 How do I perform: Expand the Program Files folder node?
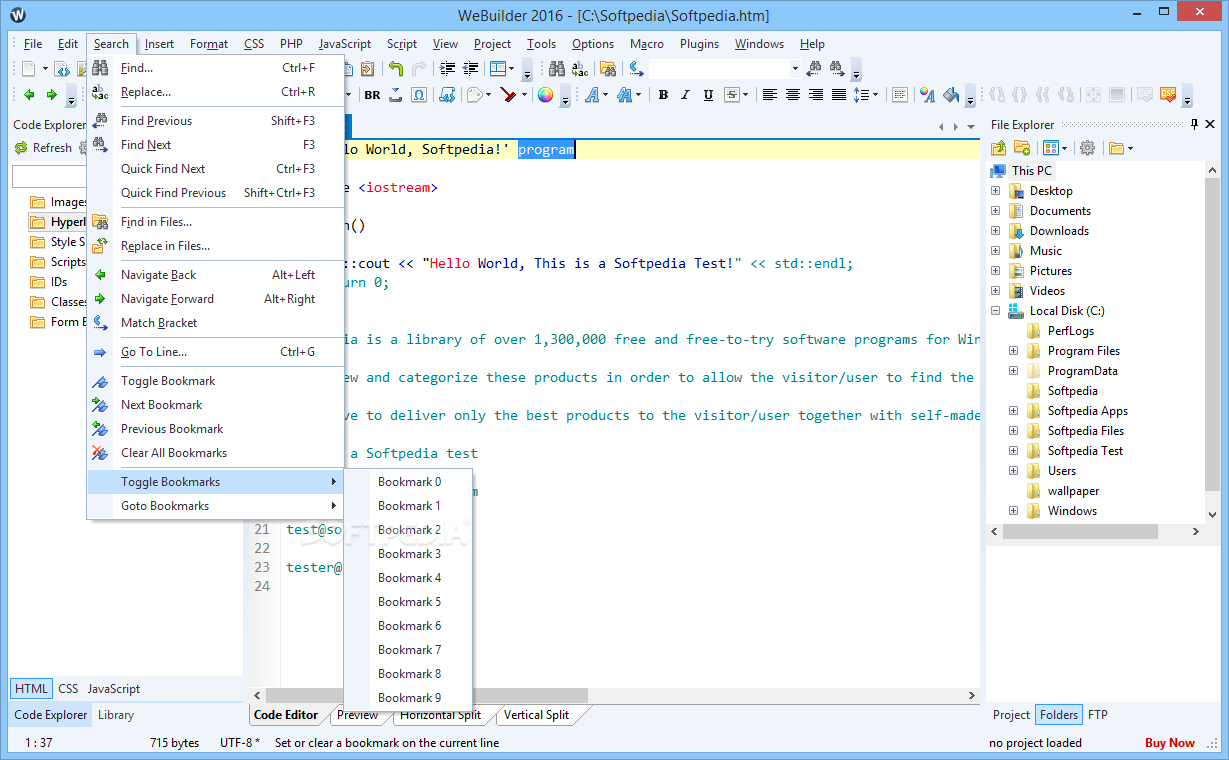pos(1013,351)
